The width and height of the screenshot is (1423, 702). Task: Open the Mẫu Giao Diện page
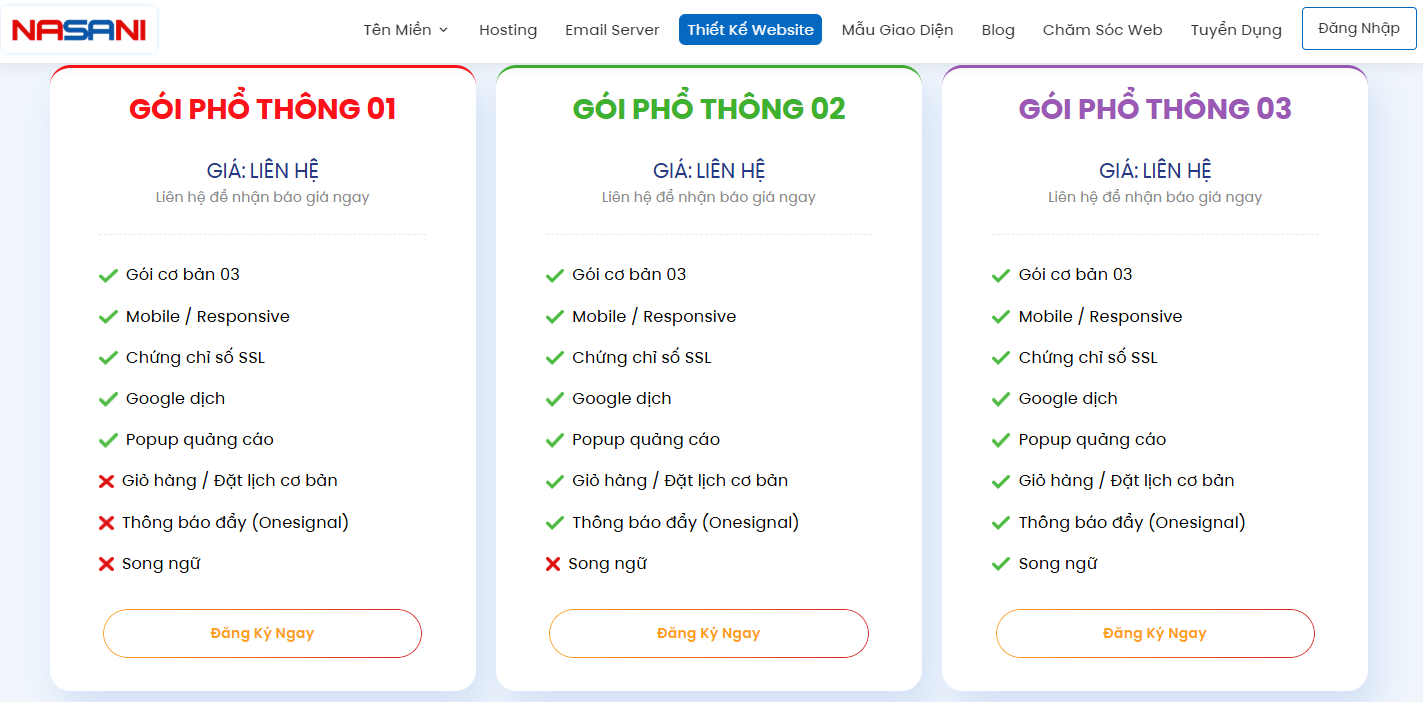[x=897, y=30]
